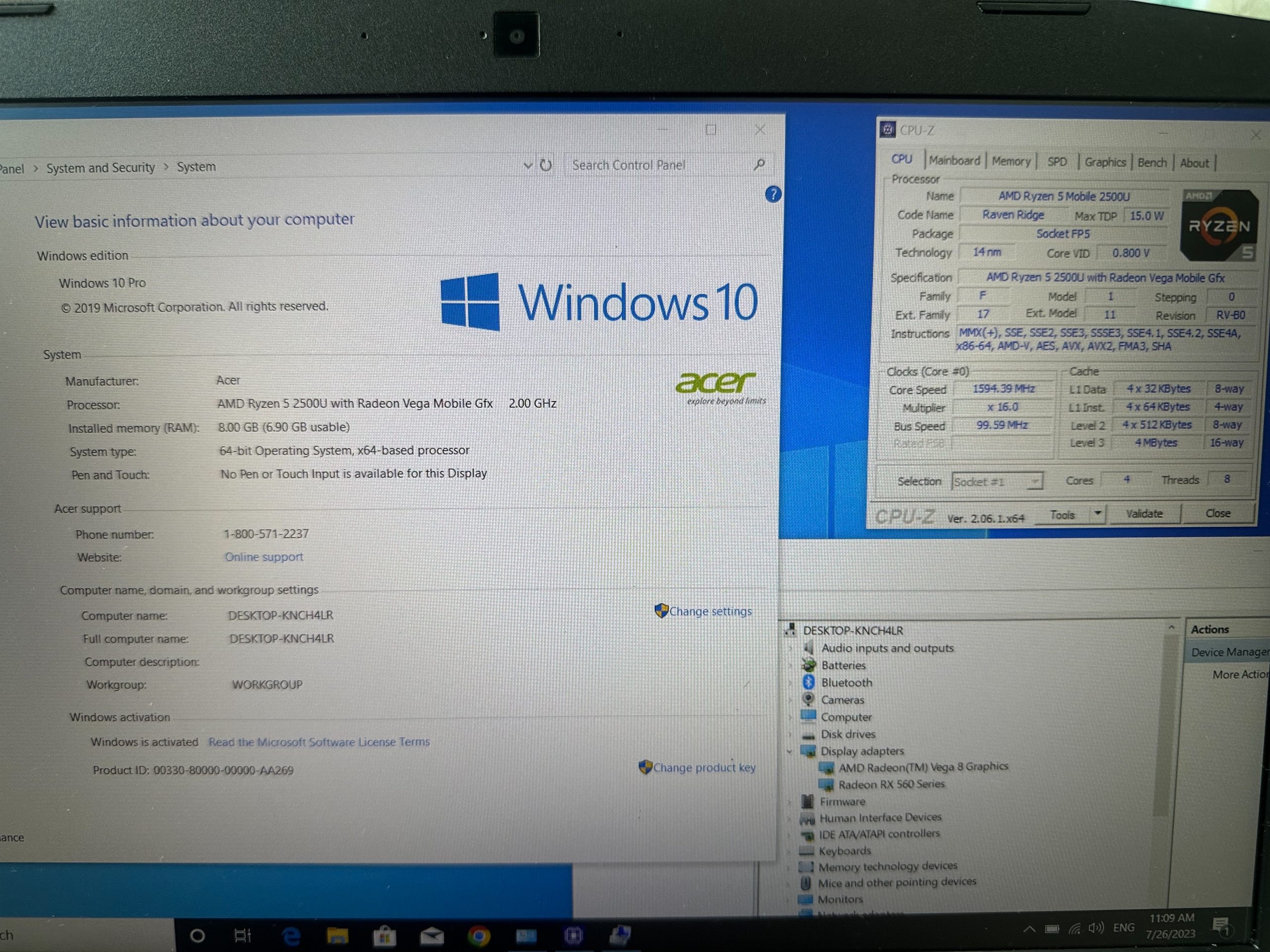1270x952 pixels.
Task: Click the Wi-Fi network tray icon
Action: 1075,929
